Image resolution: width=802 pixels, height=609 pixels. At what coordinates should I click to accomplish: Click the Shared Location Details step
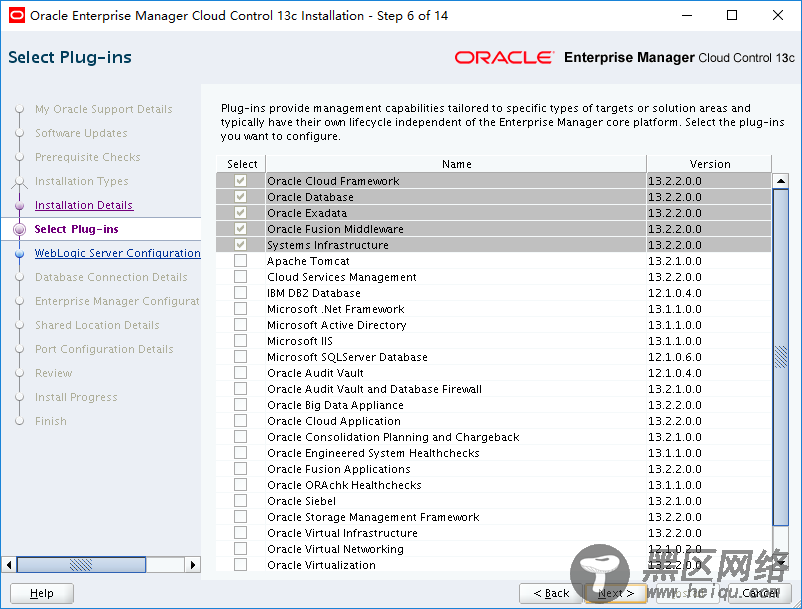coord(97,325)
